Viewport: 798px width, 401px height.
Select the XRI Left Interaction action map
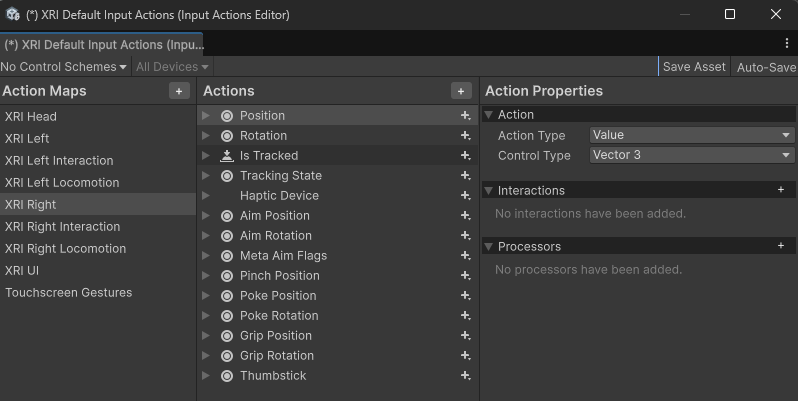(59, 160)
